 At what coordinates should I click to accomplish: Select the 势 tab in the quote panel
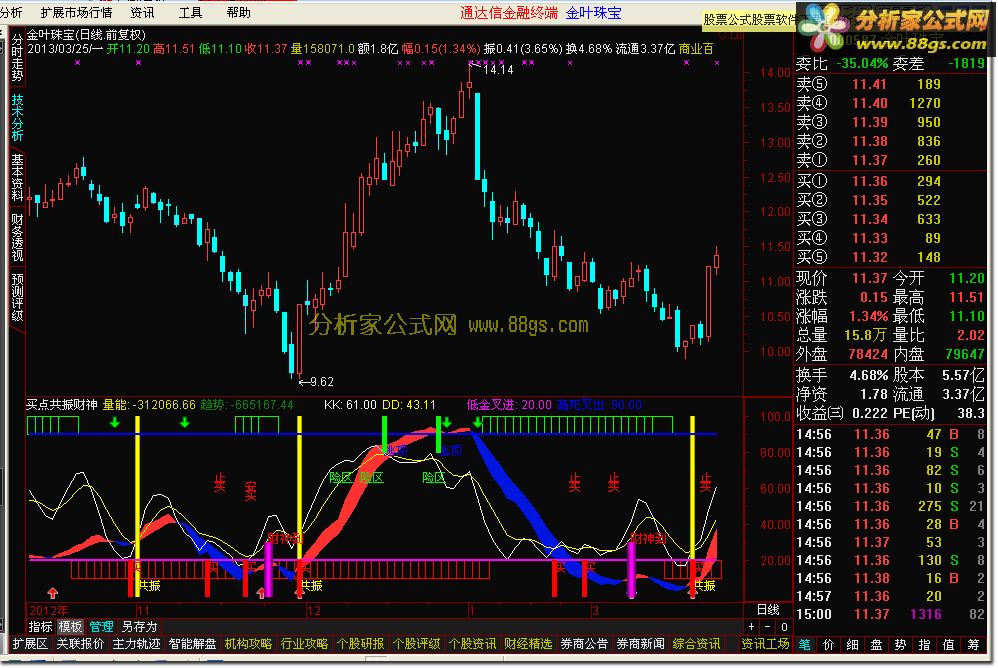[901, 644]
